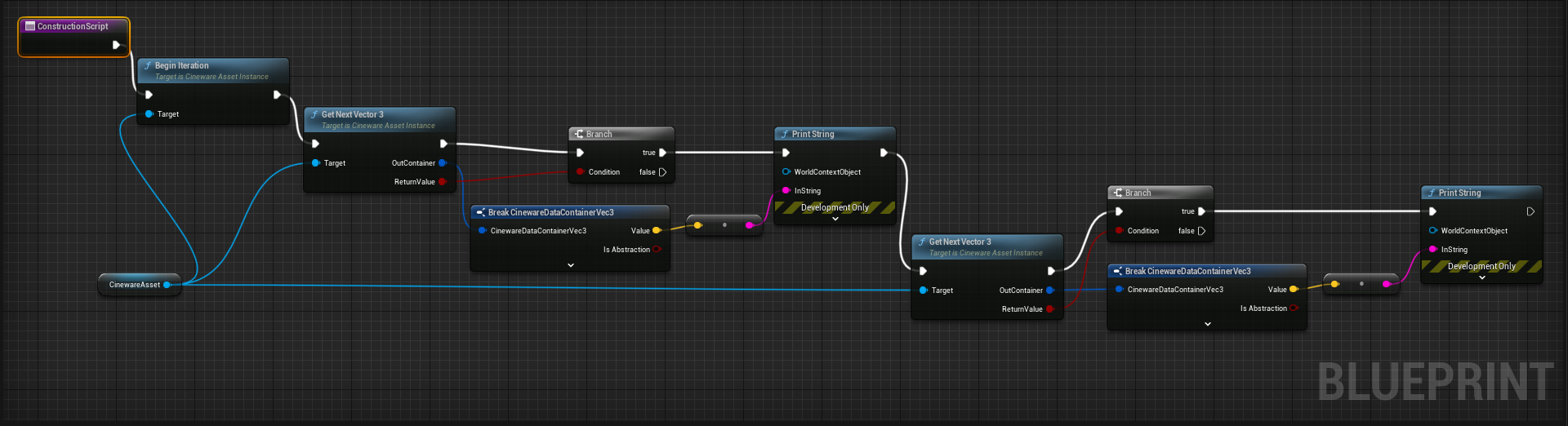The image size is (1568, 426).
Task: Expand the left Break CinewareDataContainerVec3 node
Action: click(570, 265)
